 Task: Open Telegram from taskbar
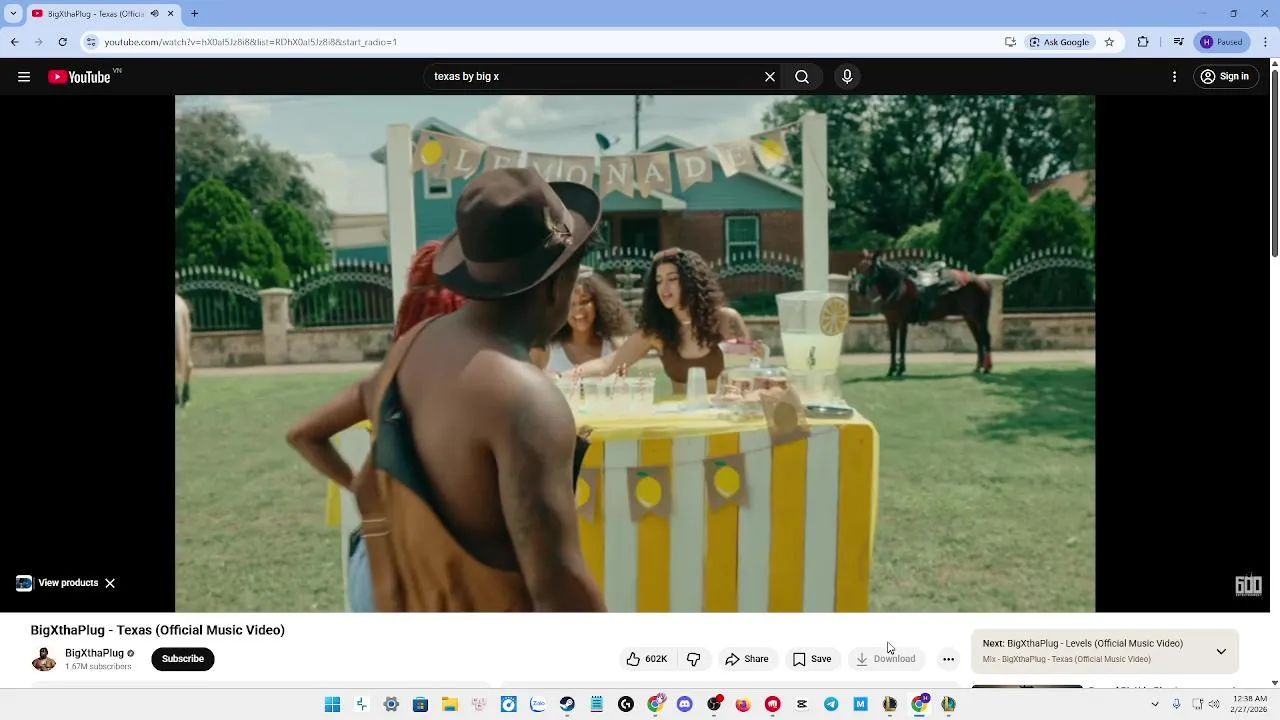click(x=831, y=704)
